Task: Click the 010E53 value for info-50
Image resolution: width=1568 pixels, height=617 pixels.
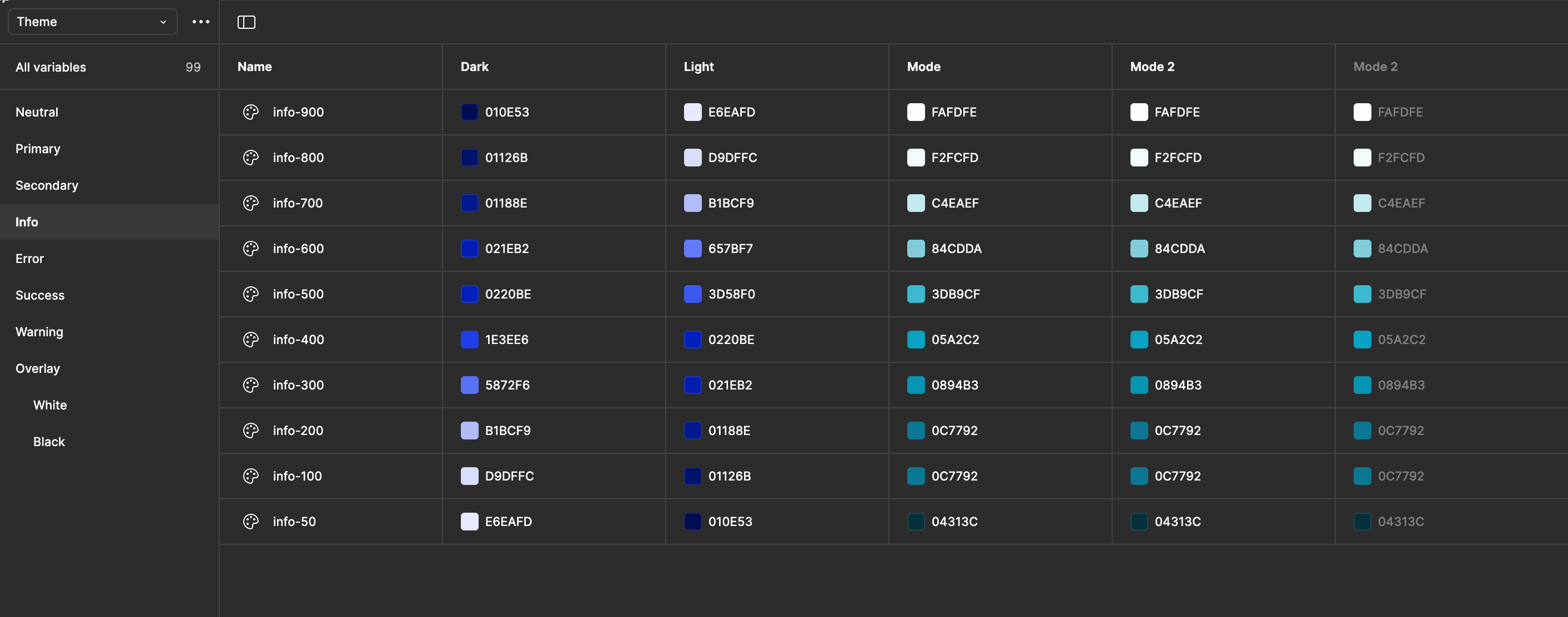Action: click(x=730, y=522)
